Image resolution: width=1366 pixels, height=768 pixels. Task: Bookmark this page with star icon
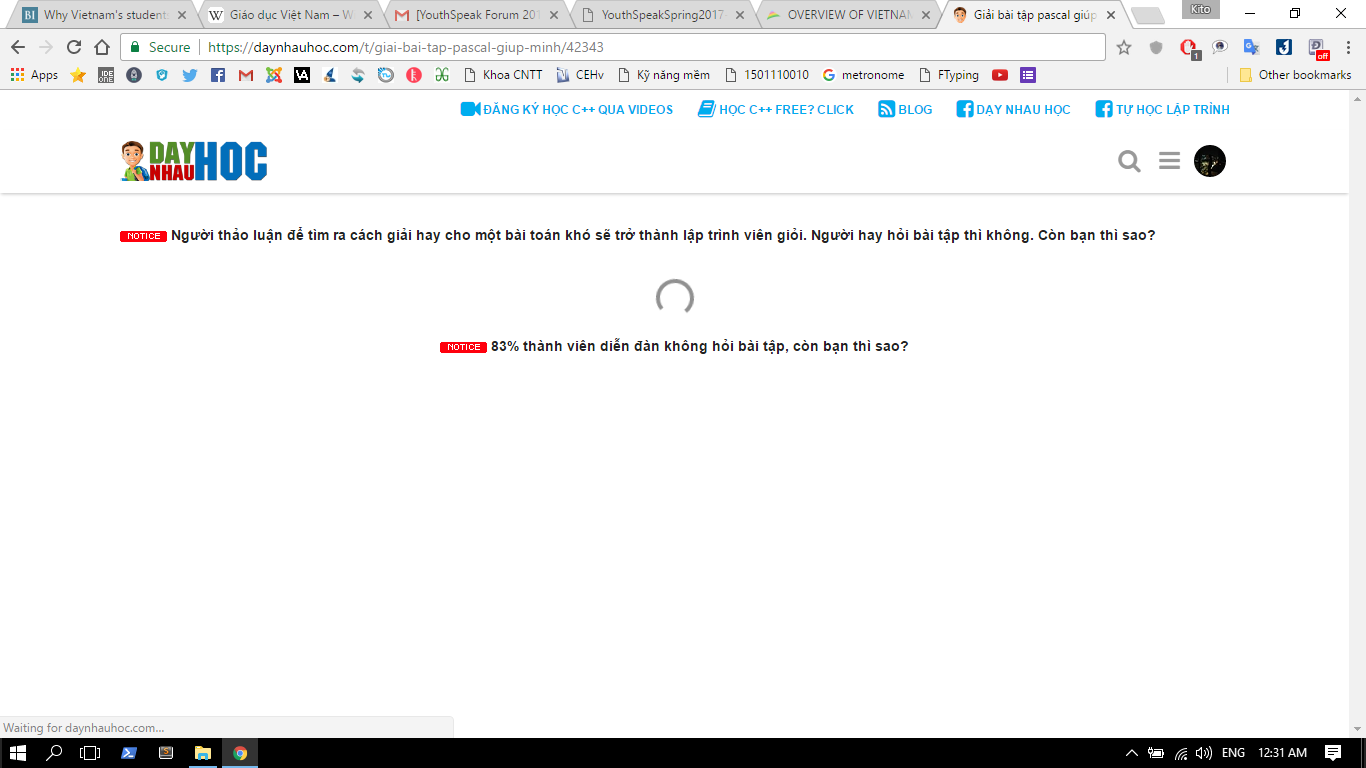pyautogui.click(x=1124, y=47)
